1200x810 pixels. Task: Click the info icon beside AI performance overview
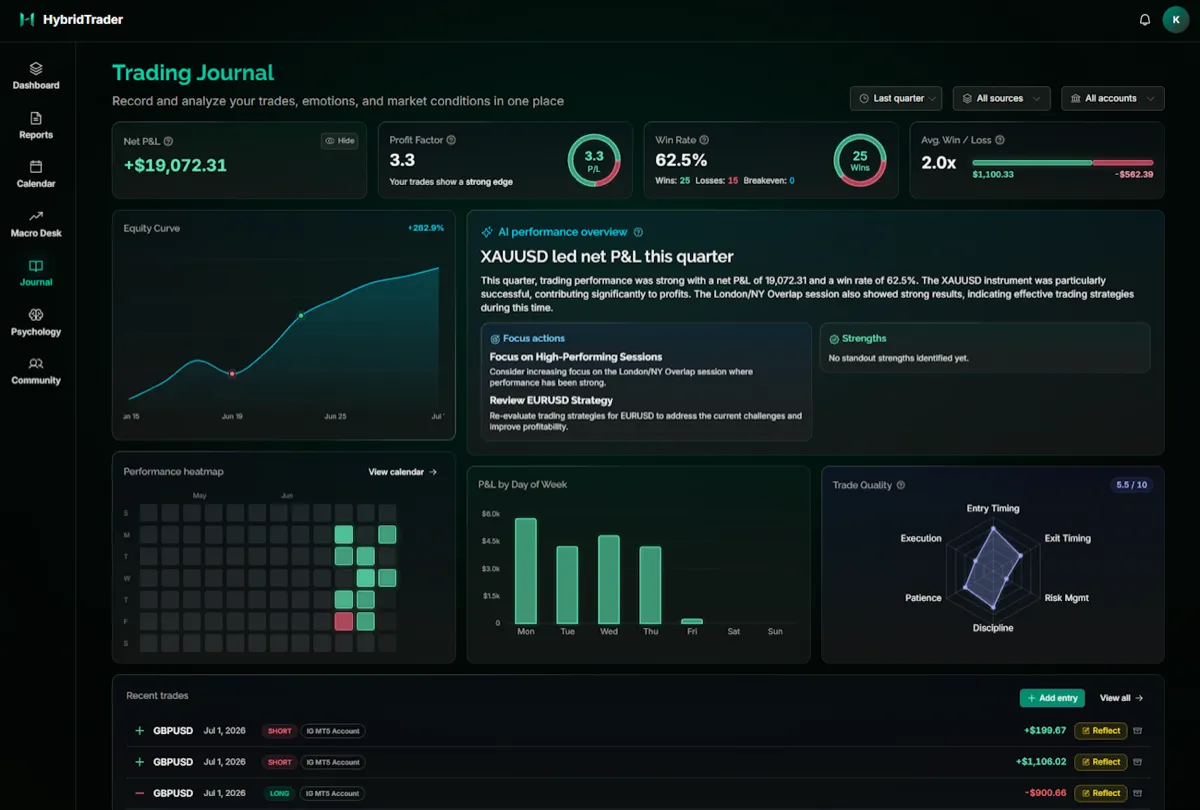638,232
